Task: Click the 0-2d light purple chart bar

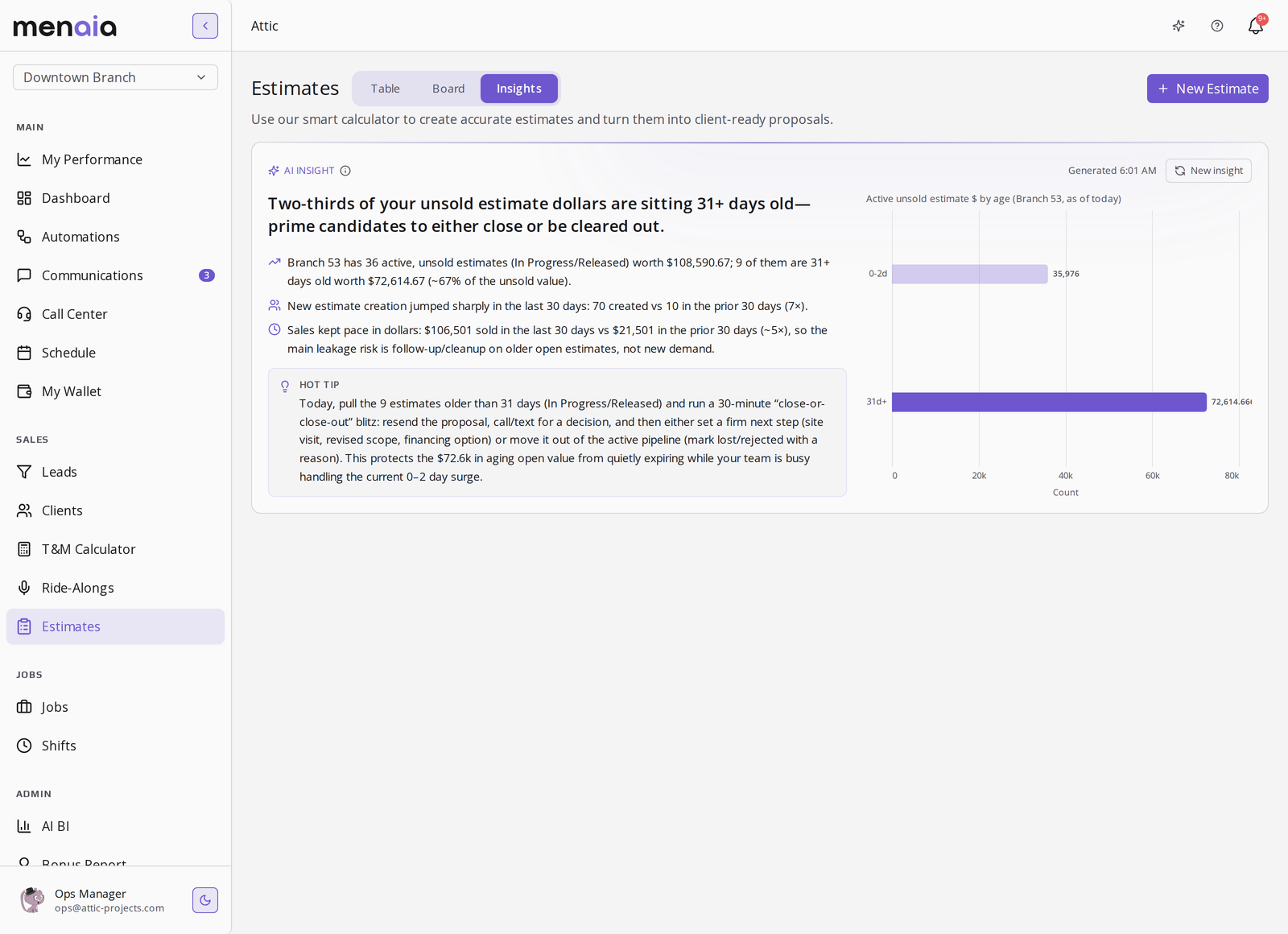Action: click(x=970, y=274)
